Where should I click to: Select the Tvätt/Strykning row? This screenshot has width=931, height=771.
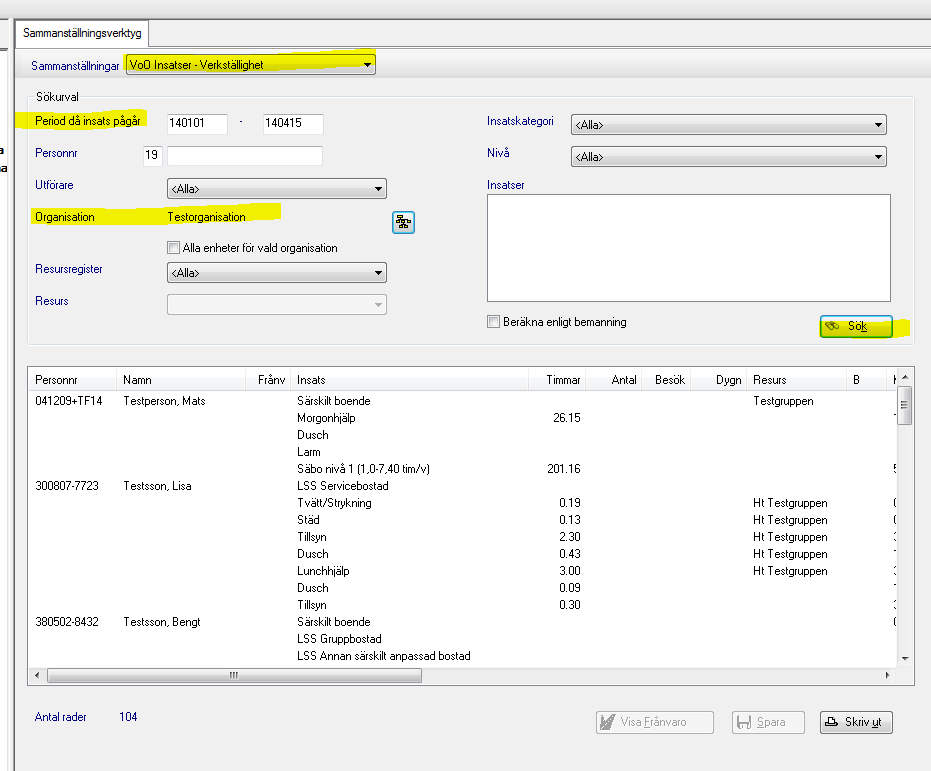point(463,503)
